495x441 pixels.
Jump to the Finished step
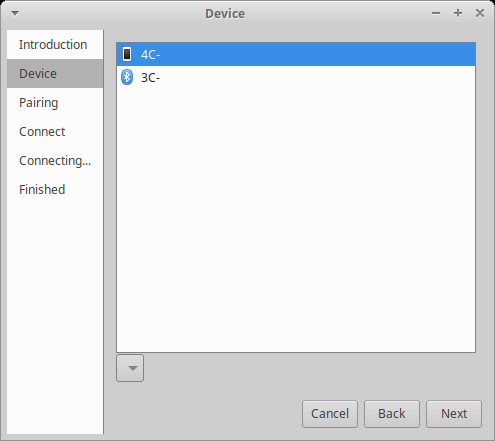click(x=55, y=190)
